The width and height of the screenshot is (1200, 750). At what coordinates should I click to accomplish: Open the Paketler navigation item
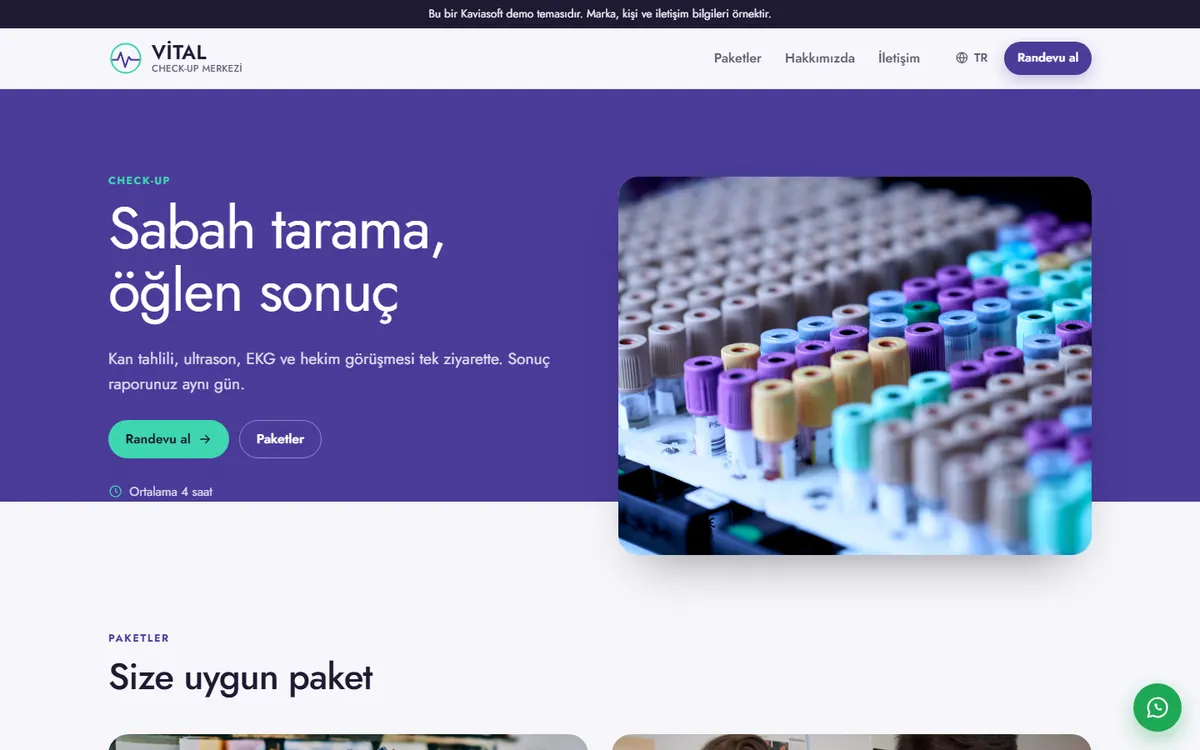pyautogui.click(x=738, y=58)
